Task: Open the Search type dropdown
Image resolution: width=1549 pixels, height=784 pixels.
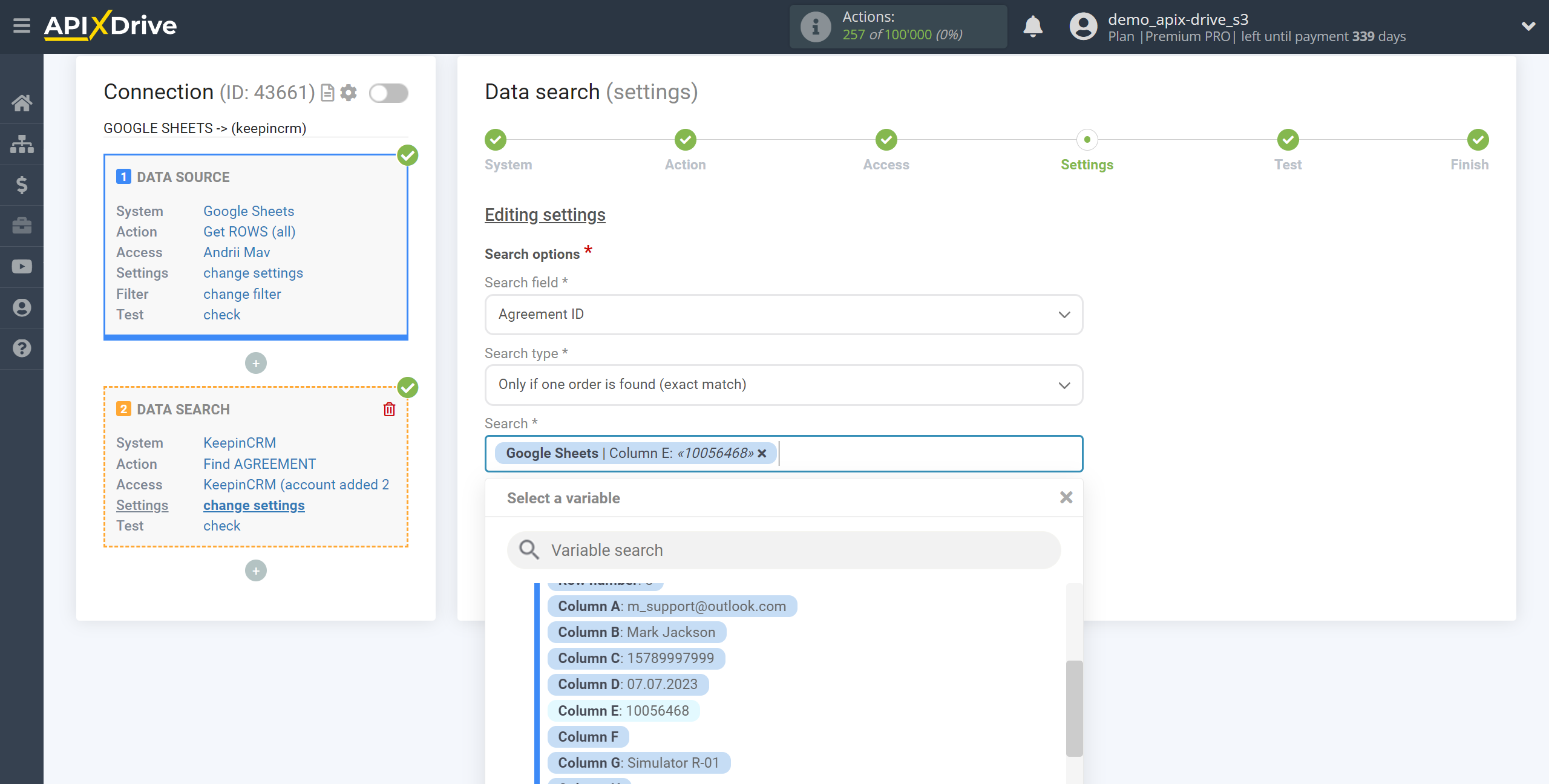Action: 784,385
